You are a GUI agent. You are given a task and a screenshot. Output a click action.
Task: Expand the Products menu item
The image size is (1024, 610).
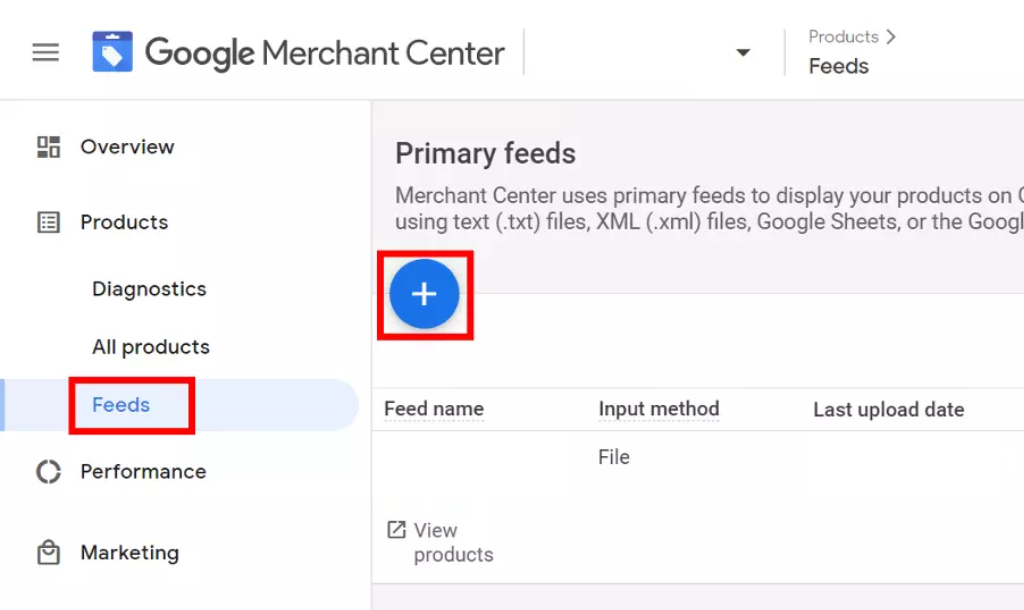click(x=124, y=223)
